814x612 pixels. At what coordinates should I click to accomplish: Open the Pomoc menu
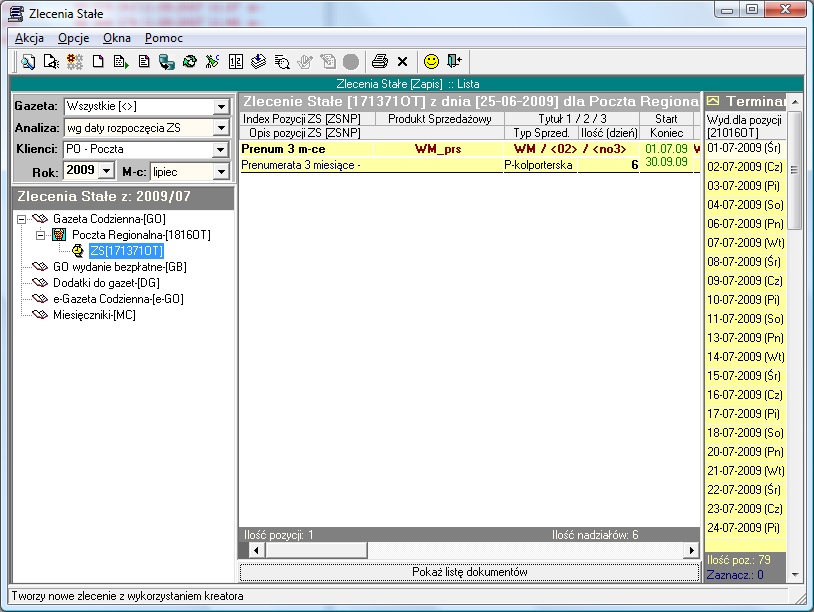tap(164, 38)
